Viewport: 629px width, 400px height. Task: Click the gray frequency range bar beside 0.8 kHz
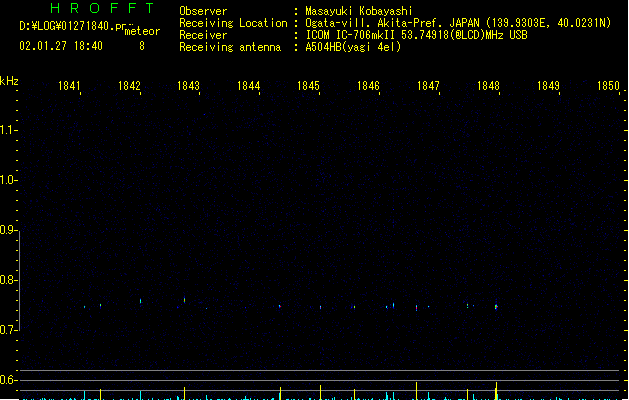click(x=19, y=280)
